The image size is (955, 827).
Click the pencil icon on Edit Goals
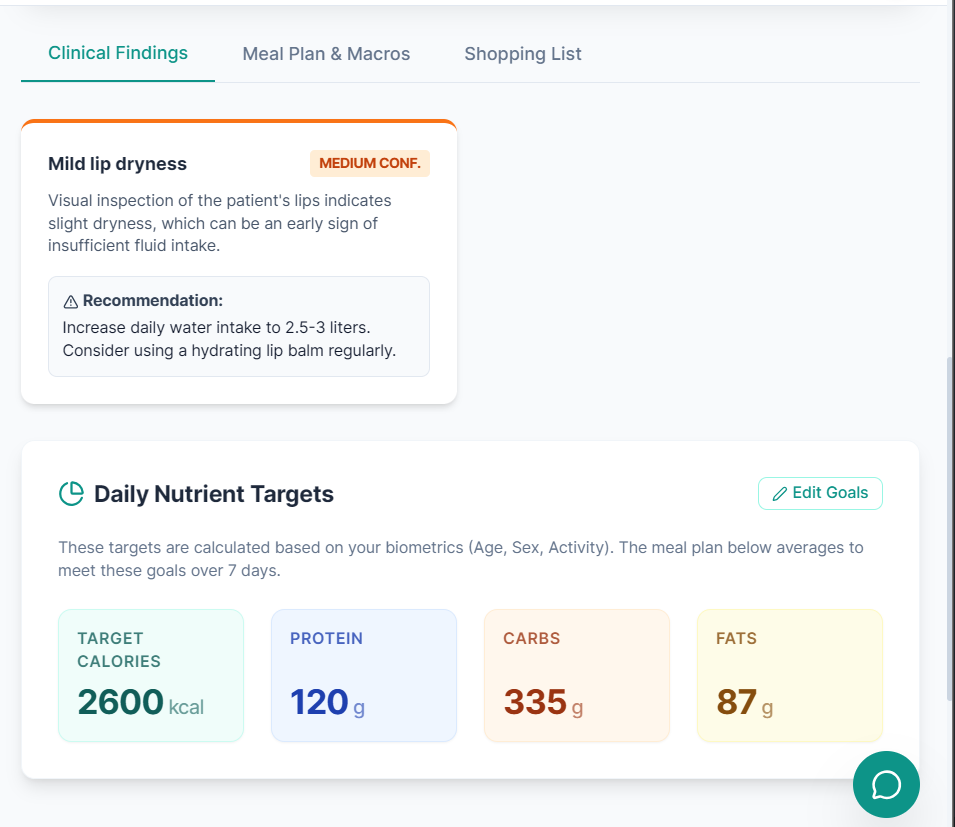click(x=780, y=493)
